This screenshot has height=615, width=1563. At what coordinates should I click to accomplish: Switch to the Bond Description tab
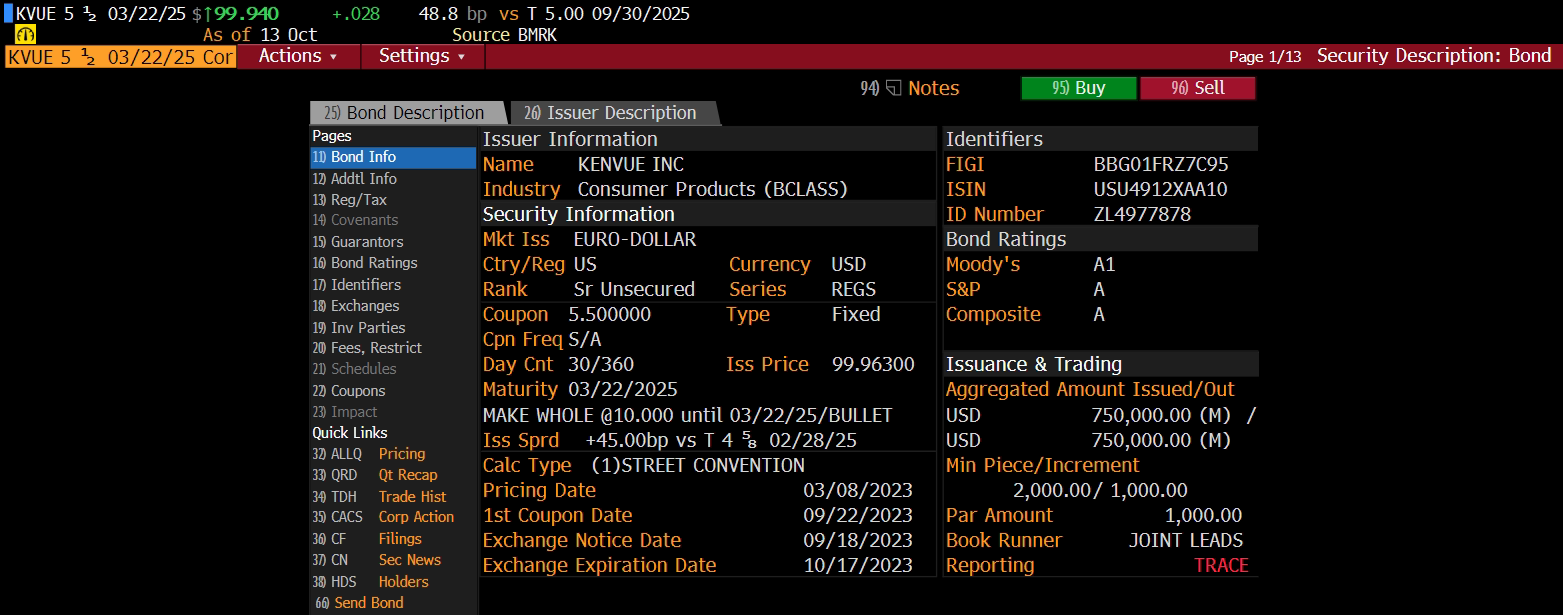click(x=406, y=113)
